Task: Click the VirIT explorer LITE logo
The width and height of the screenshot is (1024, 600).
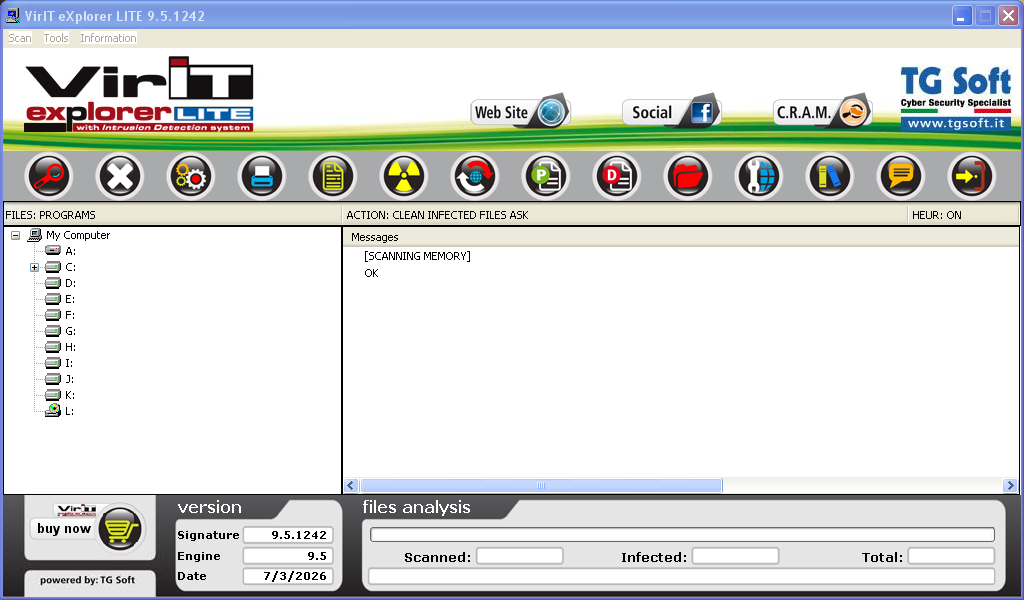Action: click(138, 95)
